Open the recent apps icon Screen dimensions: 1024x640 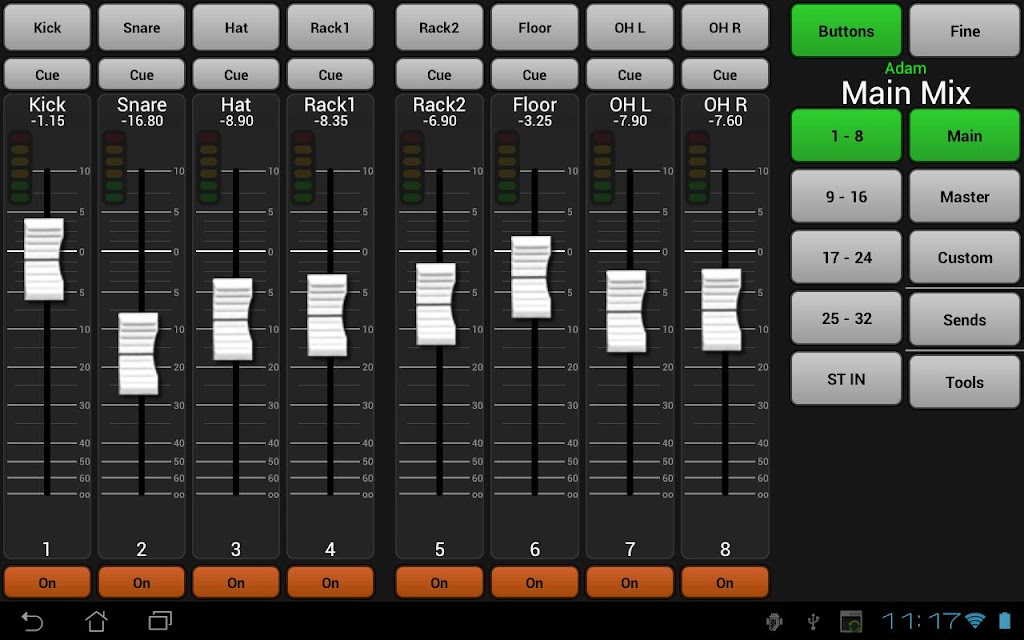[x=160, y=620]
